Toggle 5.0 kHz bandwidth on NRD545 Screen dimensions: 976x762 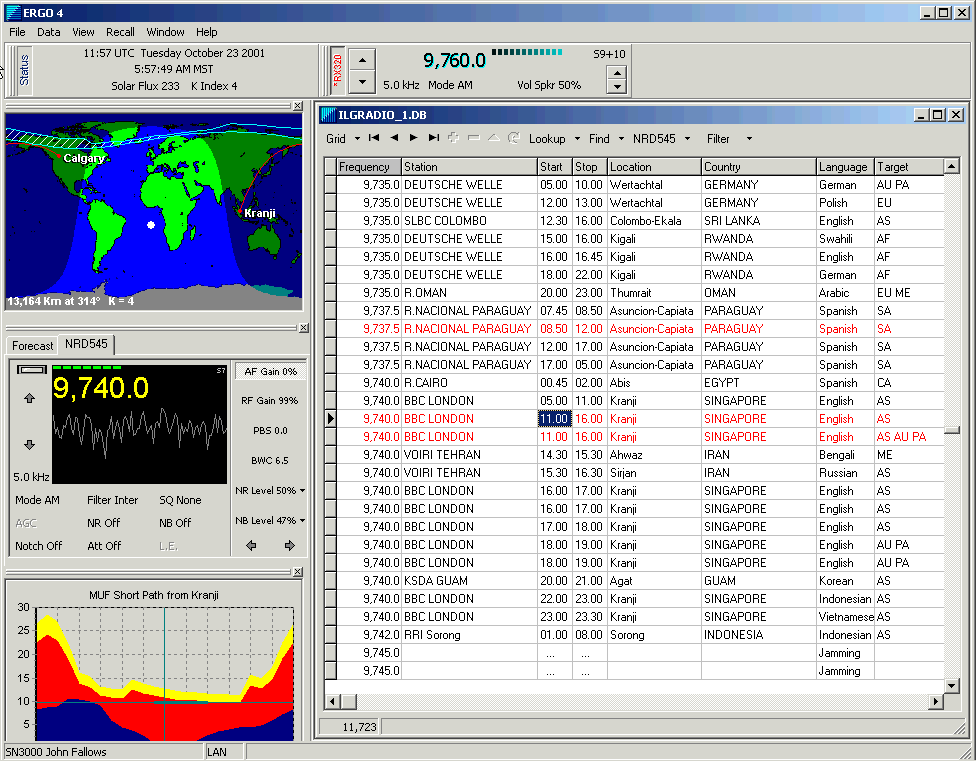[31, 477]
